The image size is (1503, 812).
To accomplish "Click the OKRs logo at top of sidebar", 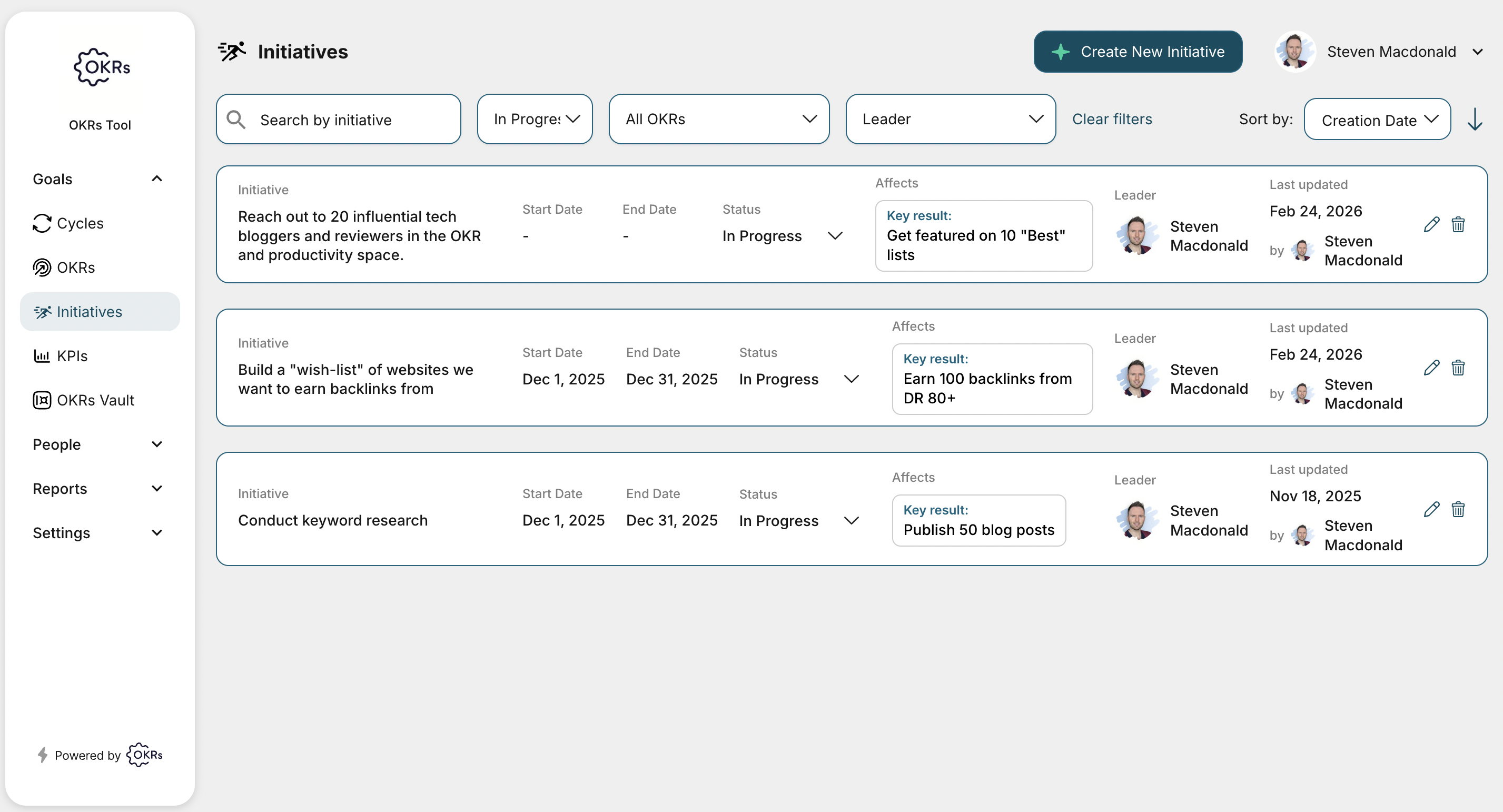I will [102, 67].
